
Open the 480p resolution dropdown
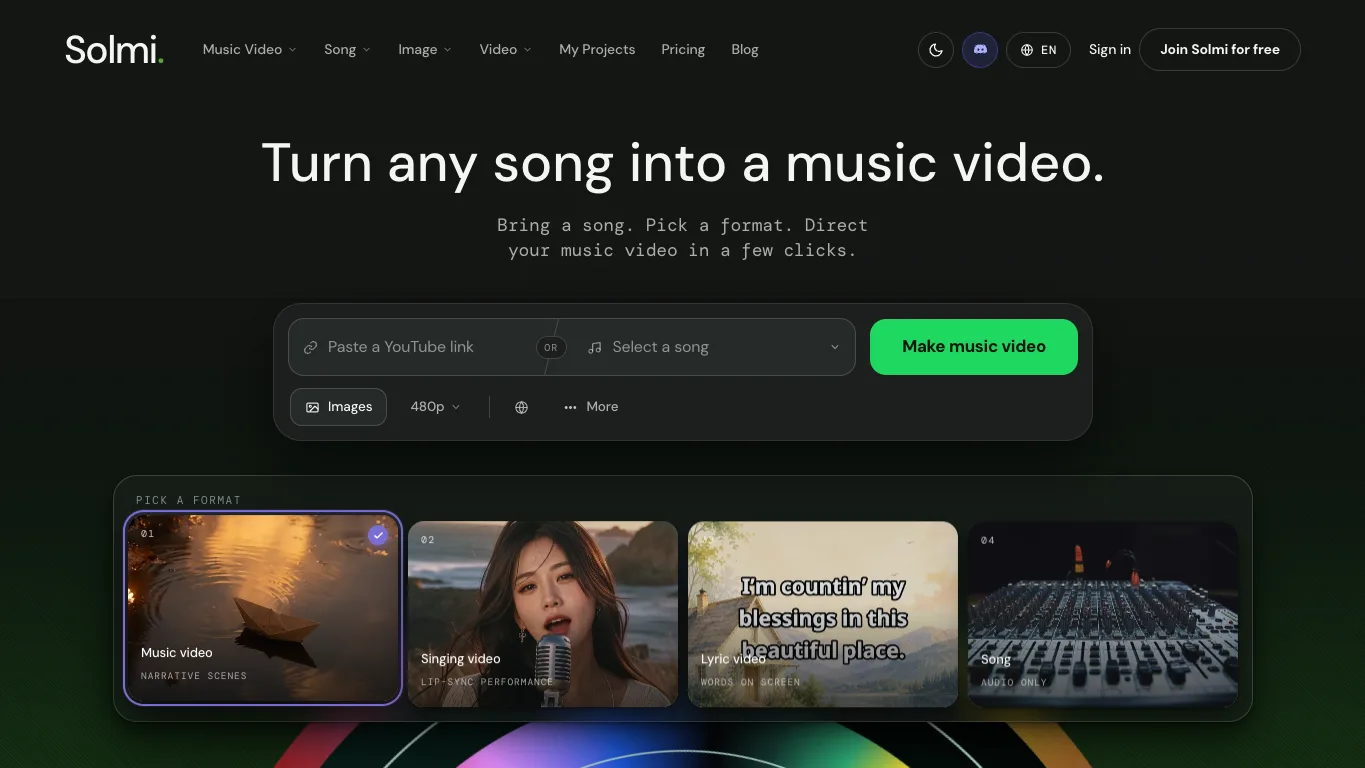435,407
